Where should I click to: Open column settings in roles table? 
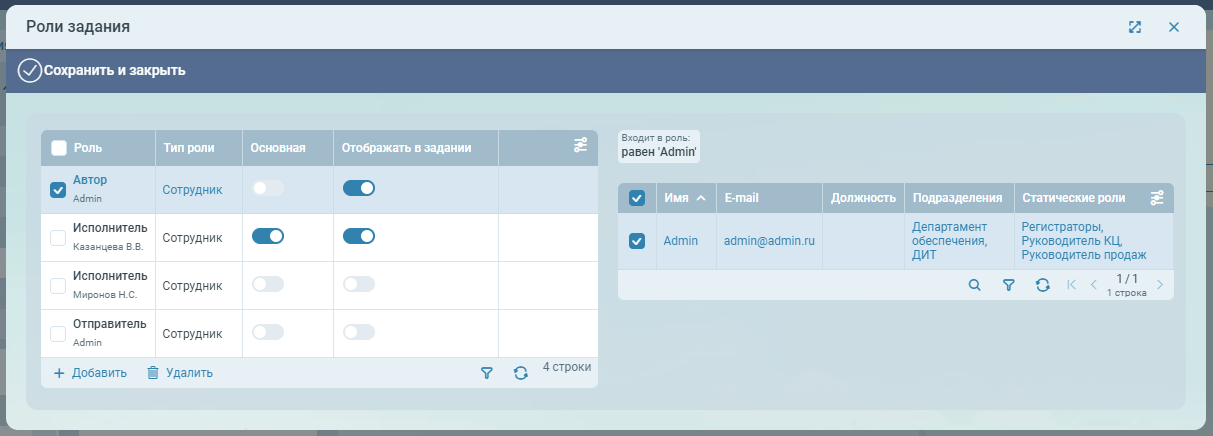point(581,146)
